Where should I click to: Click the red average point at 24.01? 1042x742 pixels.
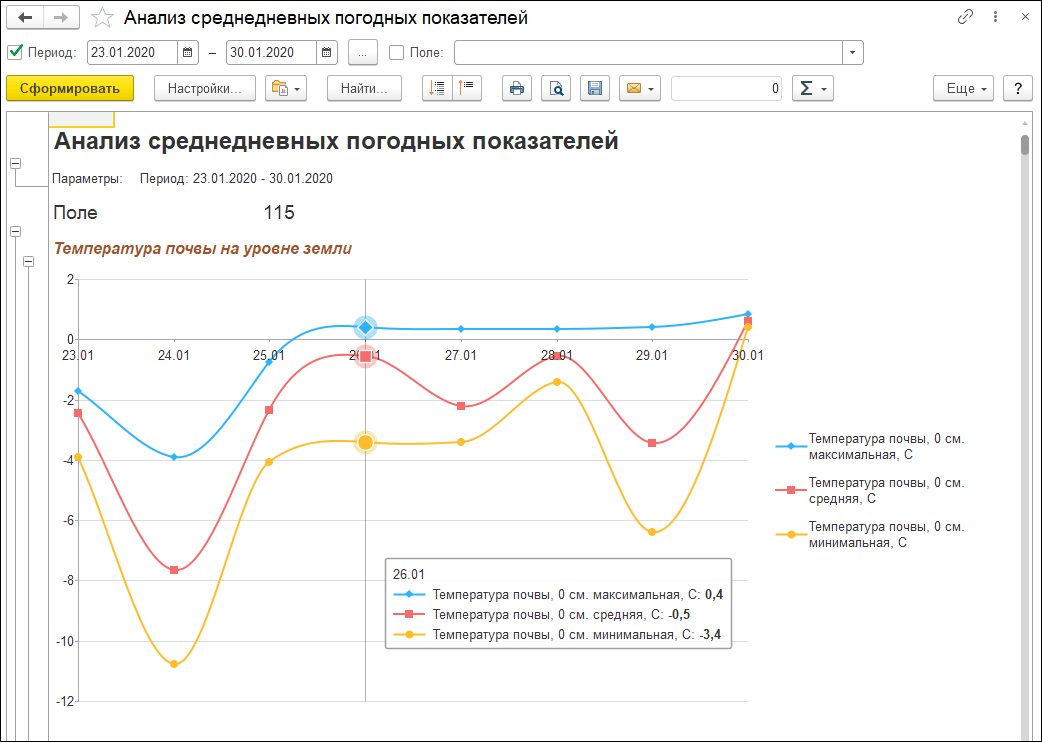(x=174, y=570)
